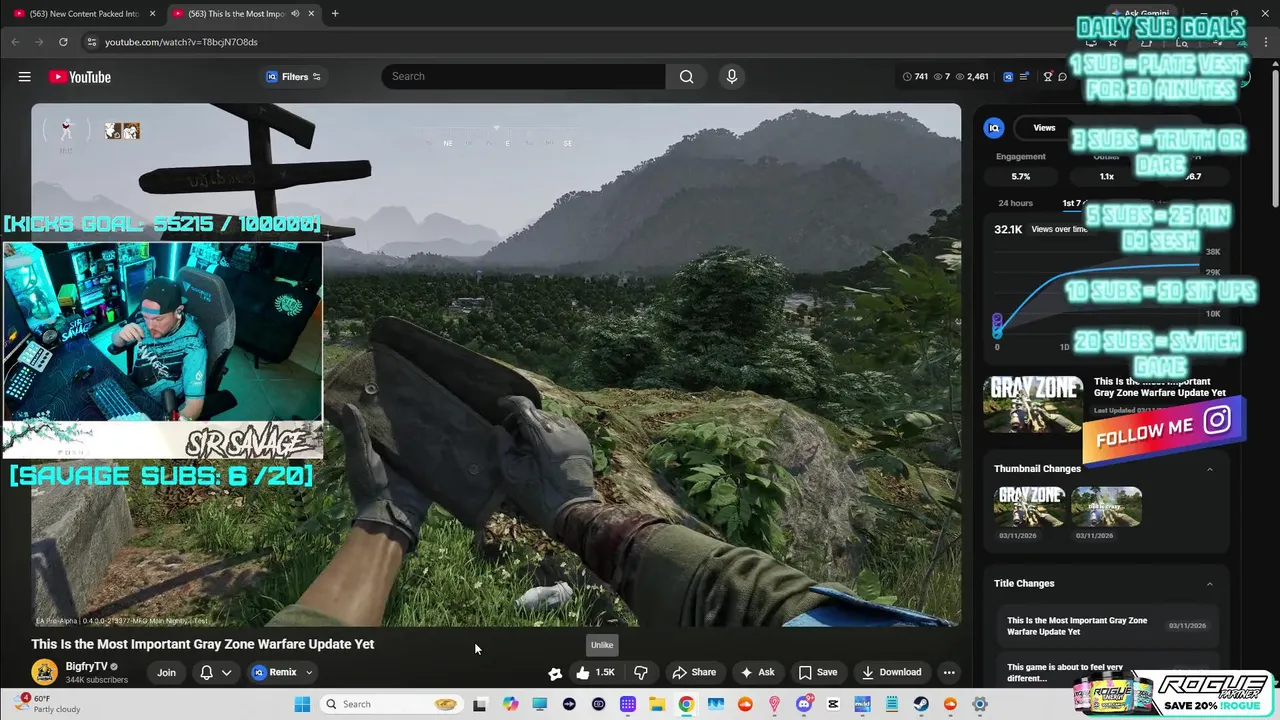The image size is (1280, 720).
Task: Click the Engagement 5.7% value
Action: pyautogui.click(x=1020, y=176)
